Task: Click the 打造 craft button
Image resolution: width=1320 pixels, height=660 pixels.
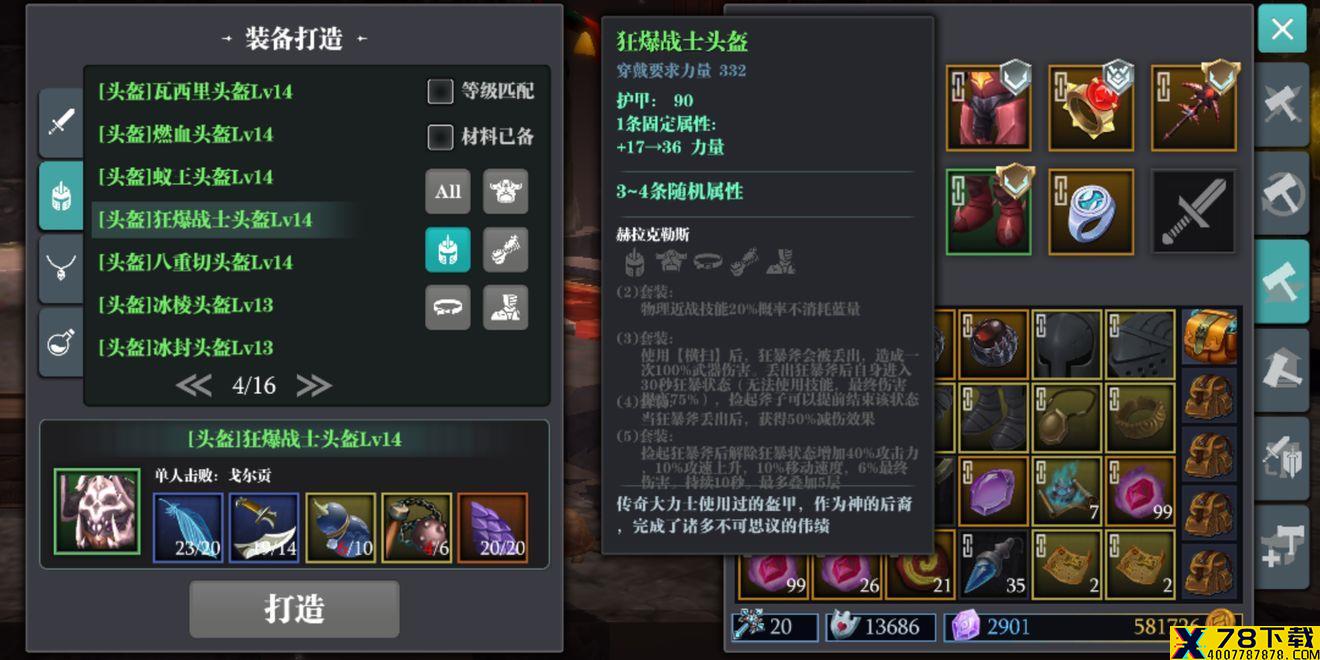Action: click(295, 609)
